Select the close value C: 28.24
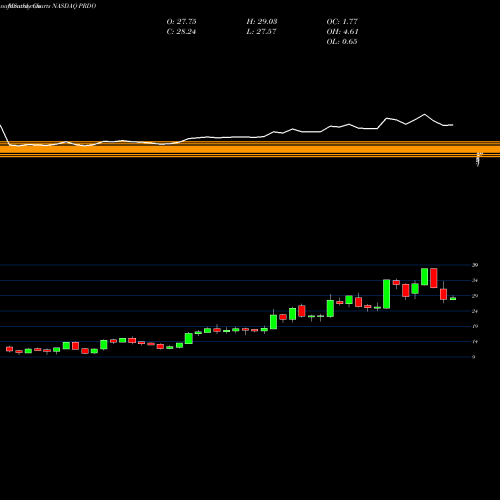This screenshot has width=500, height=500. click(x=181, y=32)
